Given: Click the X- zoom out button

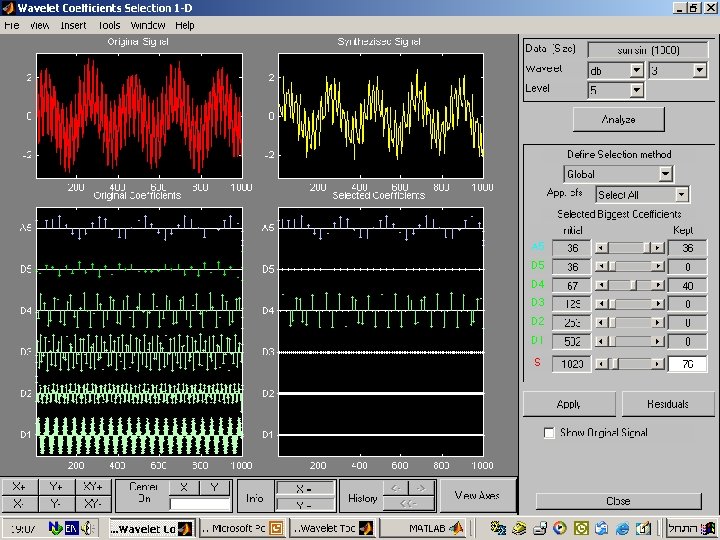Looking at the screenshot, I should [19, 503].
